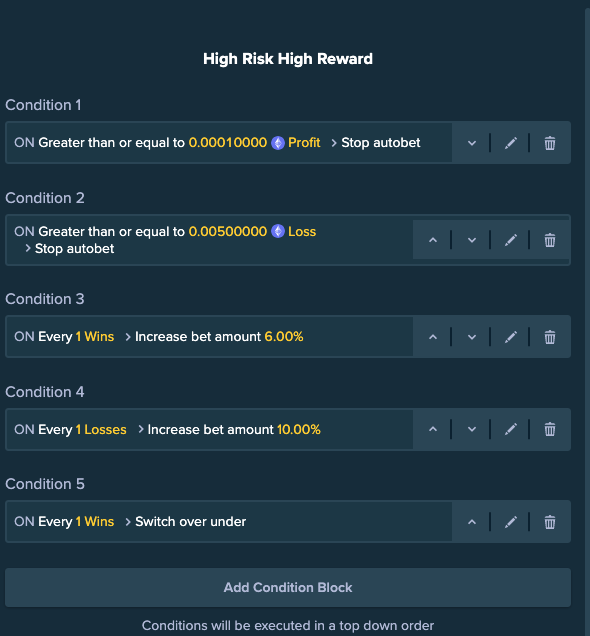The height and width of the screenshot is (636, 590).
Task: Delete Condition 1 using trash icon
Action: (549, 143)
